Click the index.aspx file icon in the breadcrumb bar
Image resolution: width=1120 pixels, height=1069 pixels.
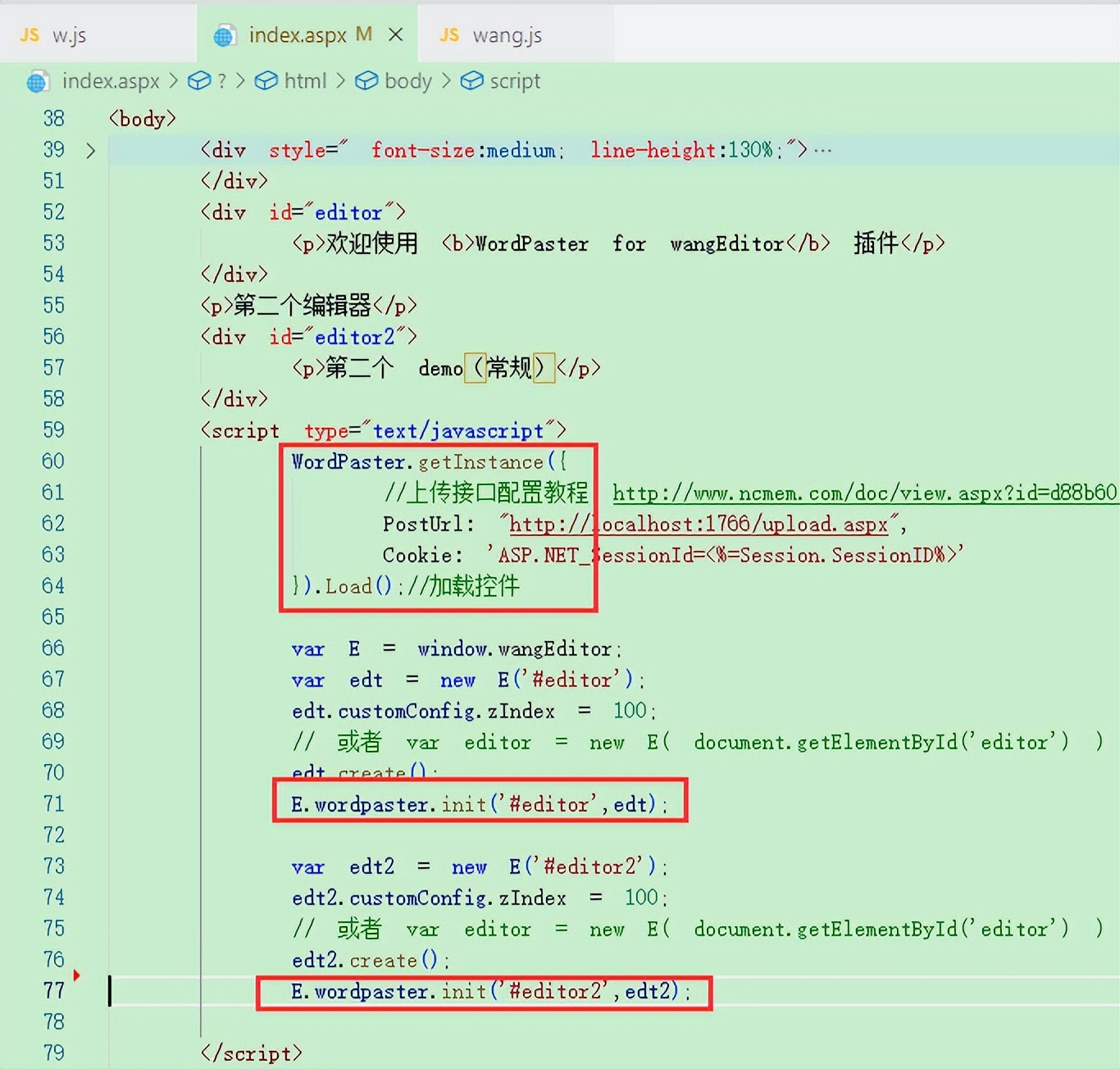[37, 81]
